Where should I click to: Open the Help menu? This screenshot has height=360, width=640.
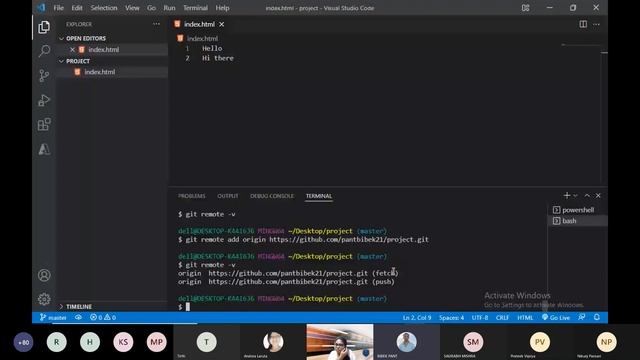tap(222, 8)
